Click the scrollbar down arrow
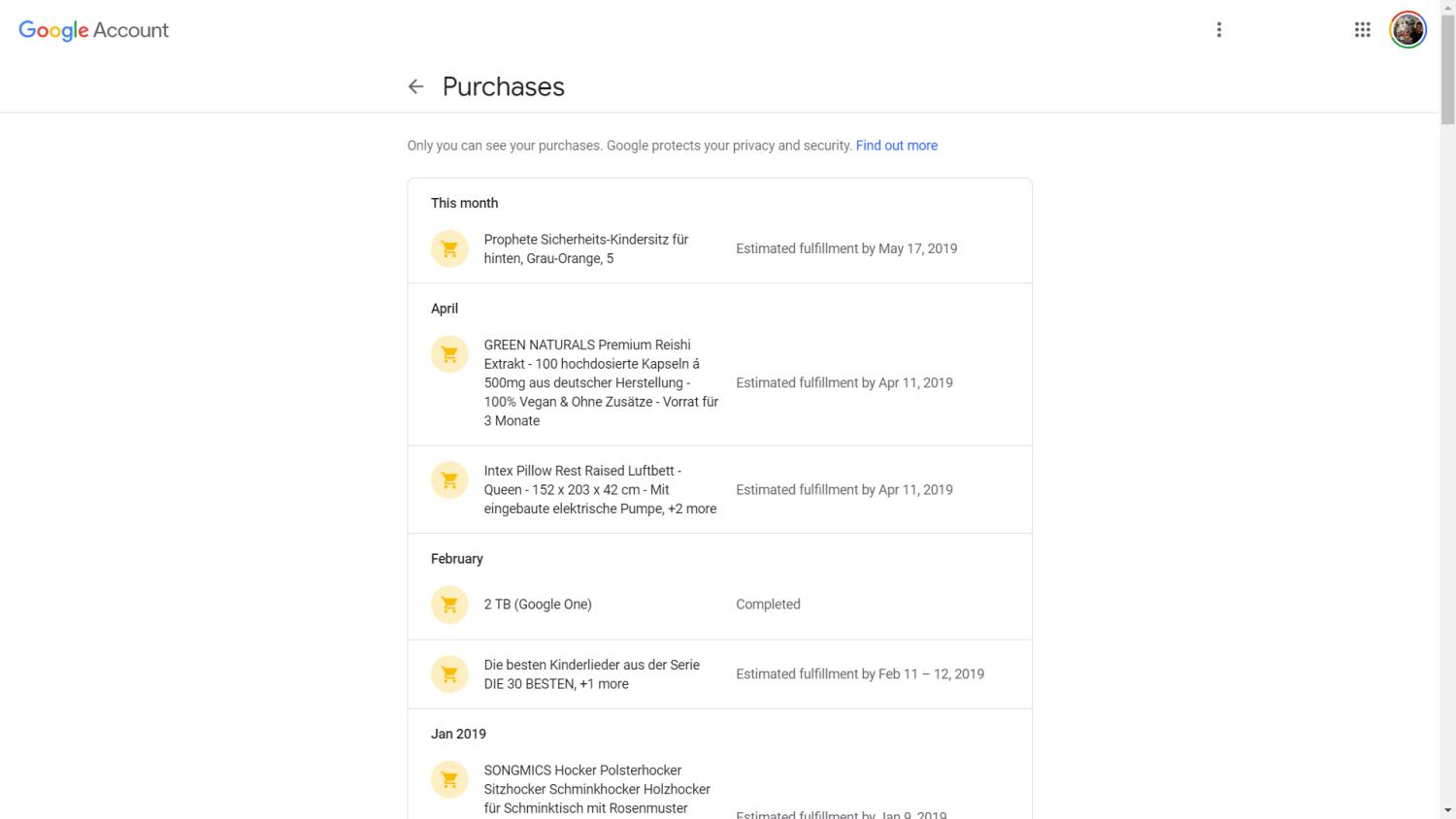Viewport: 1456px width, 819px height. [1447, 810]
